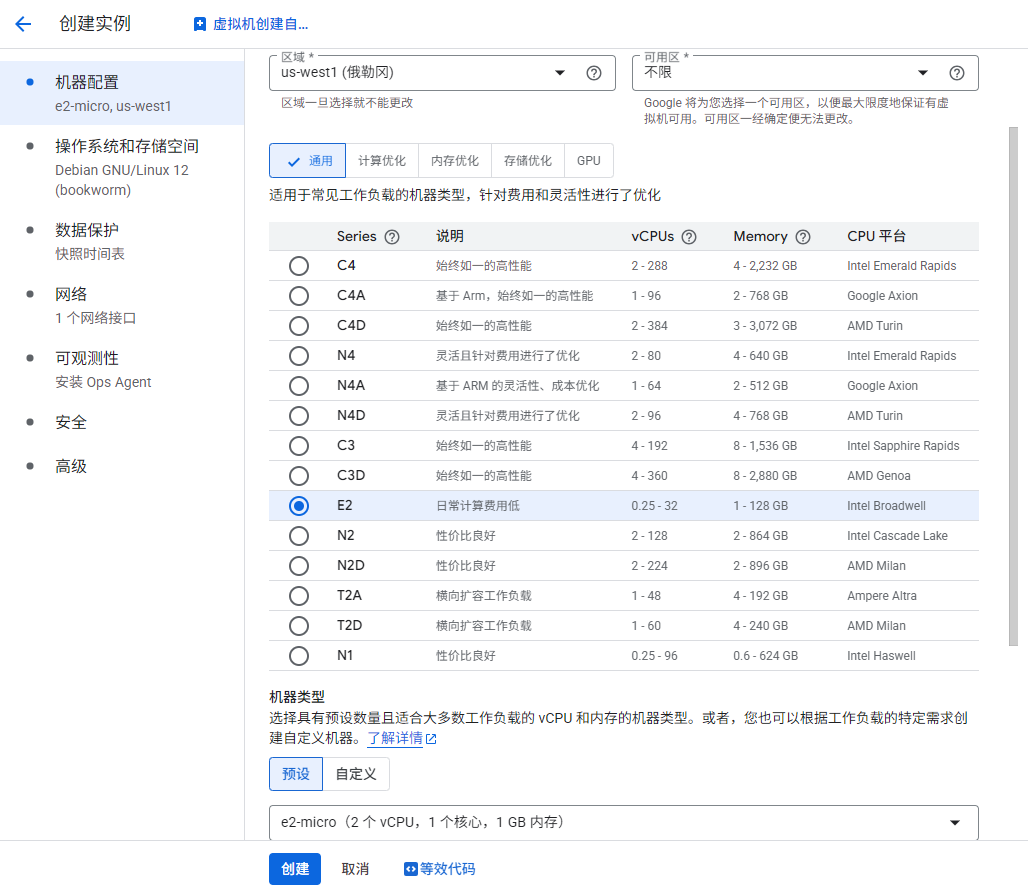The height and width of the screenshot is (885, 1028).
Task: Open 操作系统和存储空间 in the sidebar
Action: coord(126,146)
